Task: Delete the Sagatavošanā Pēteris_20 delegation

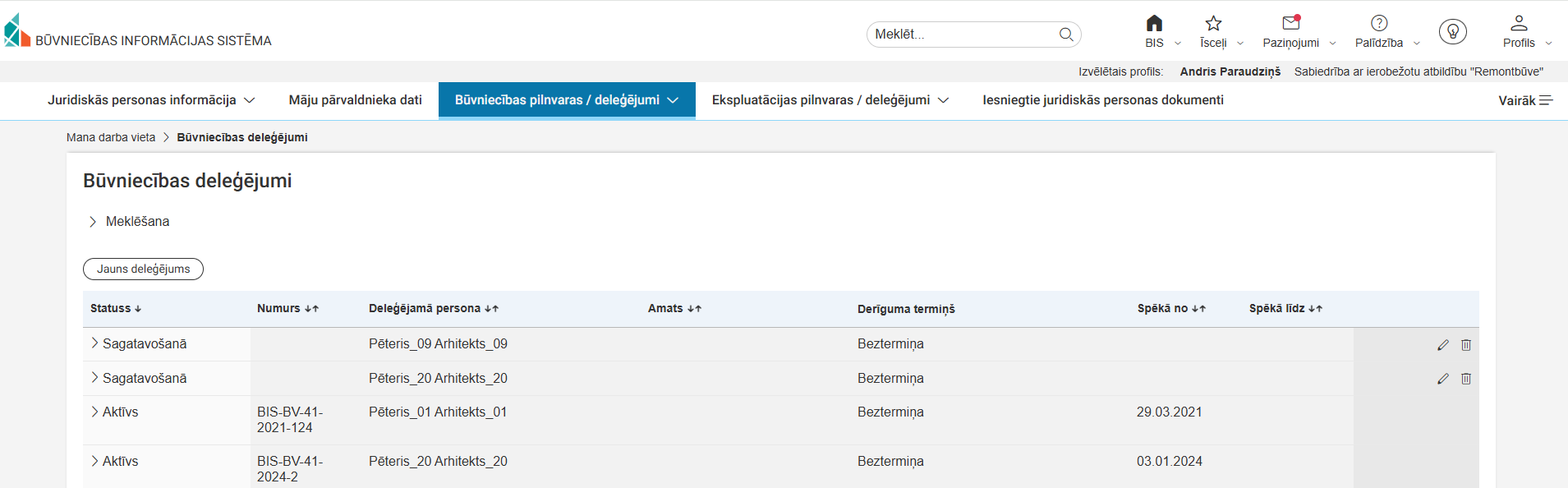Action: point(1466,379)
